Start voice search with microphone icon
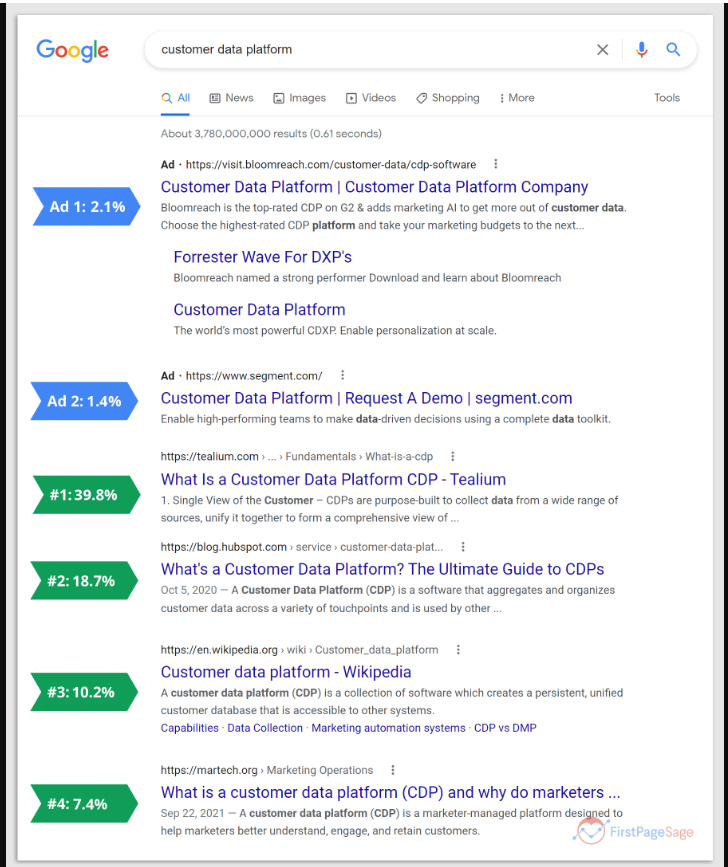 (641, 50)
